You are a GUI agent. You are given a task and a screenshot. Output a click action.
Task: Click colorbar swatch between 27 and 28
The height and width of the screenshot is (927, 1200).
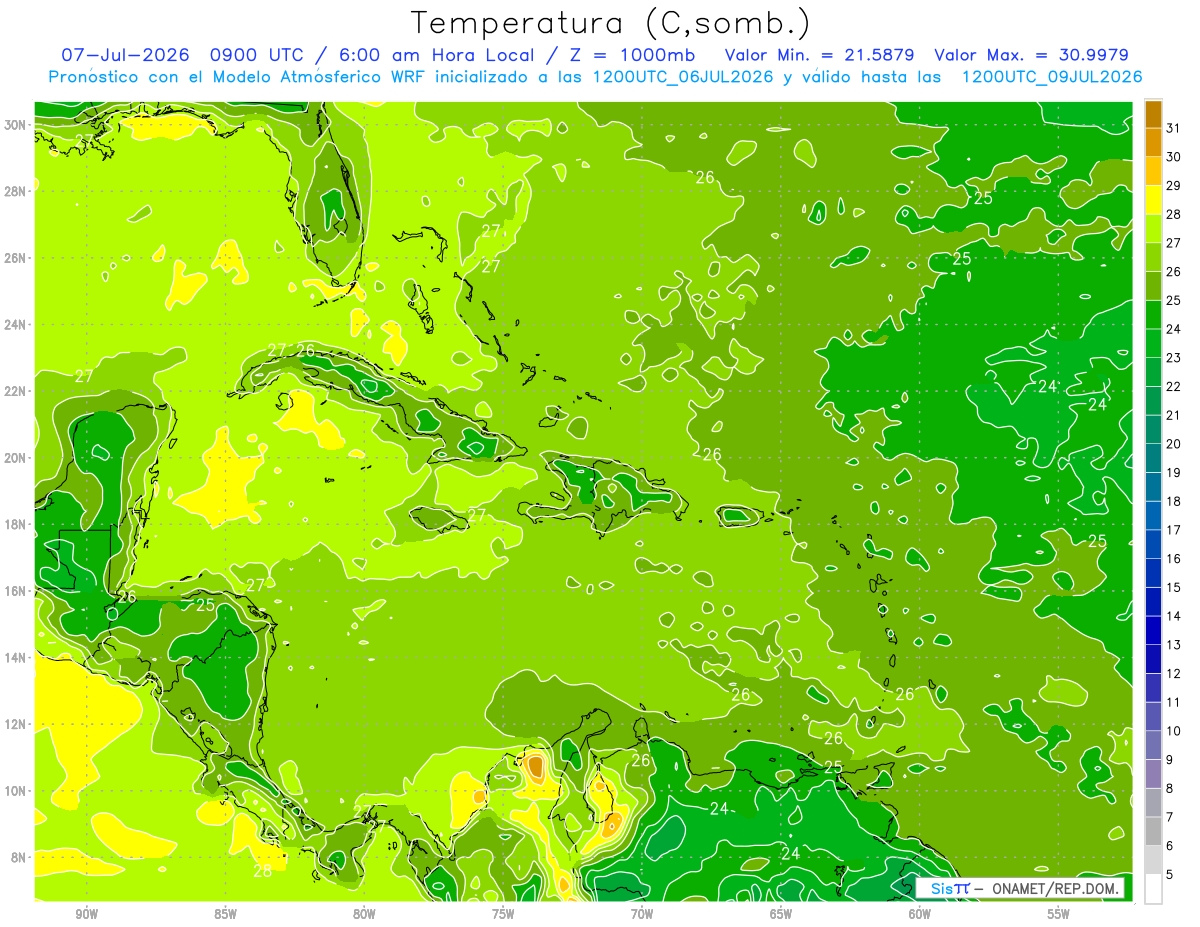1153,229
